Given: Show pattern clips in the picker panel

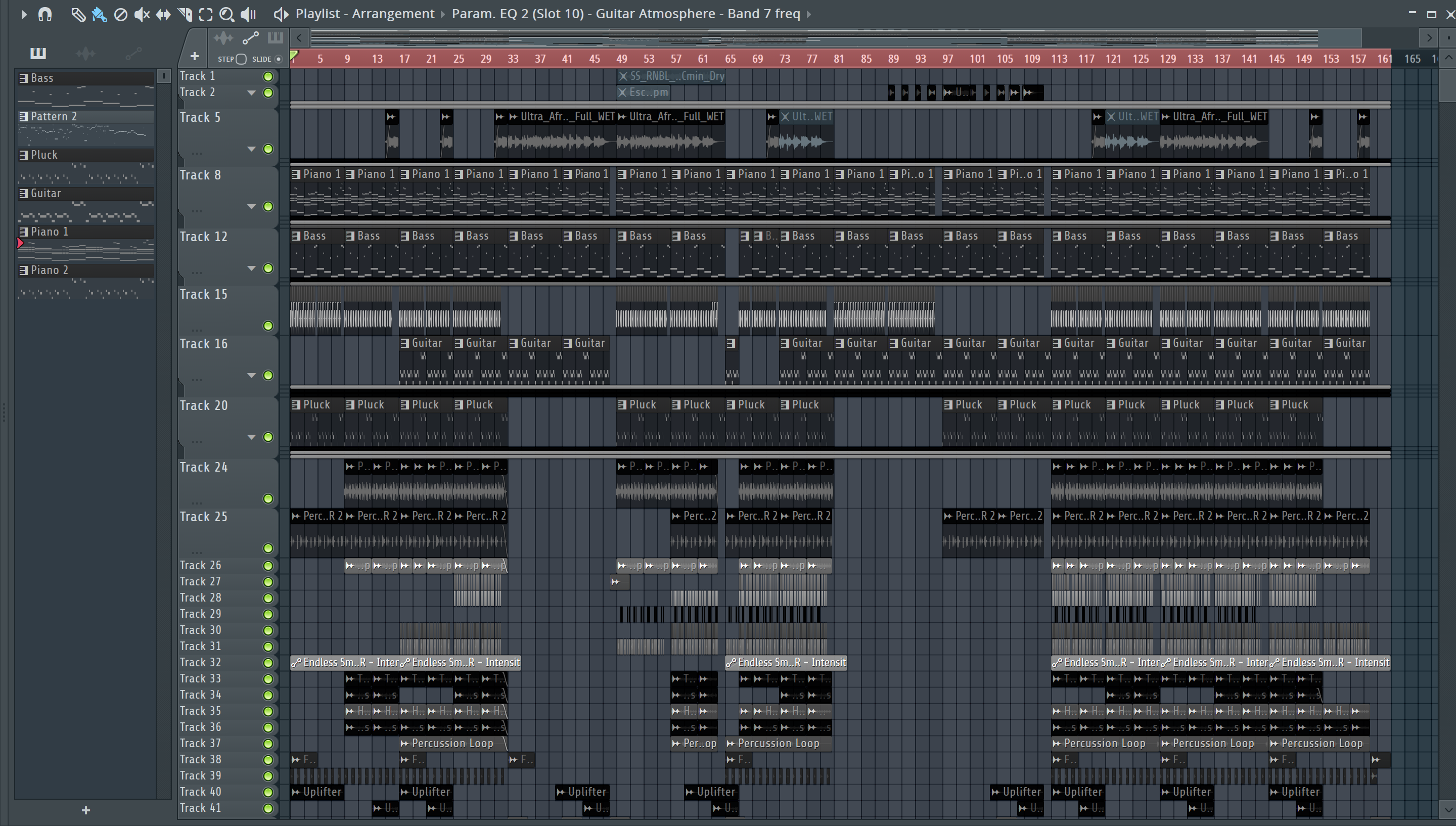Looking at the screenshot, I should click(38, 53).
